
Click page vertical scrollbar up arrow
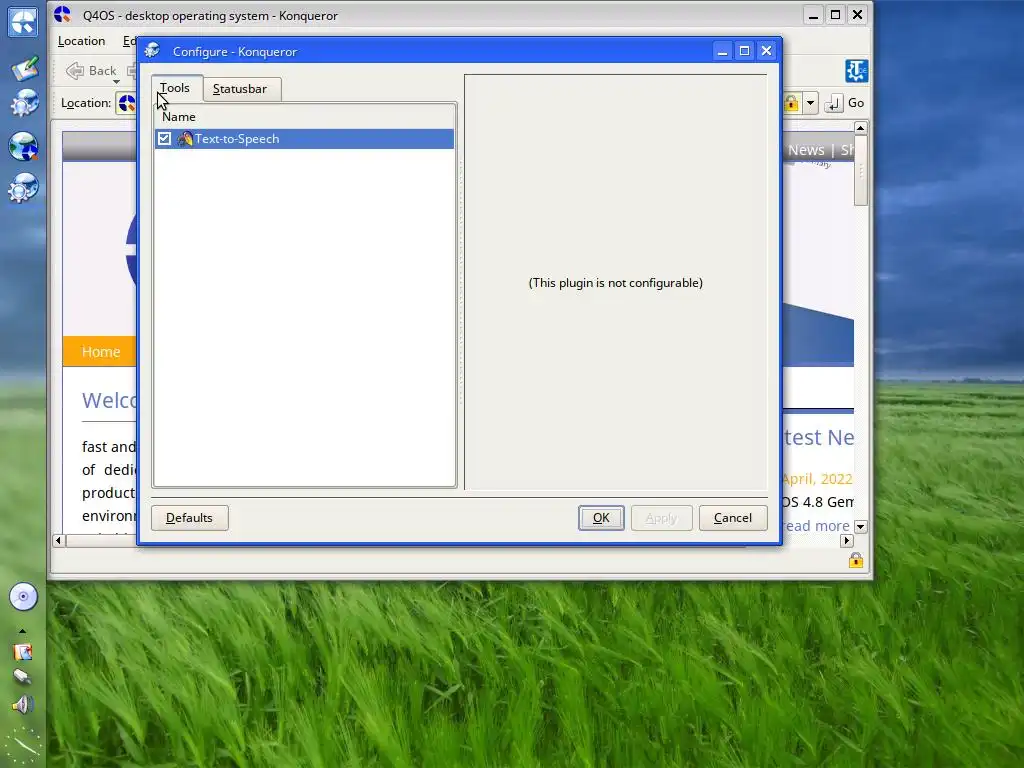tap(861, 129)
